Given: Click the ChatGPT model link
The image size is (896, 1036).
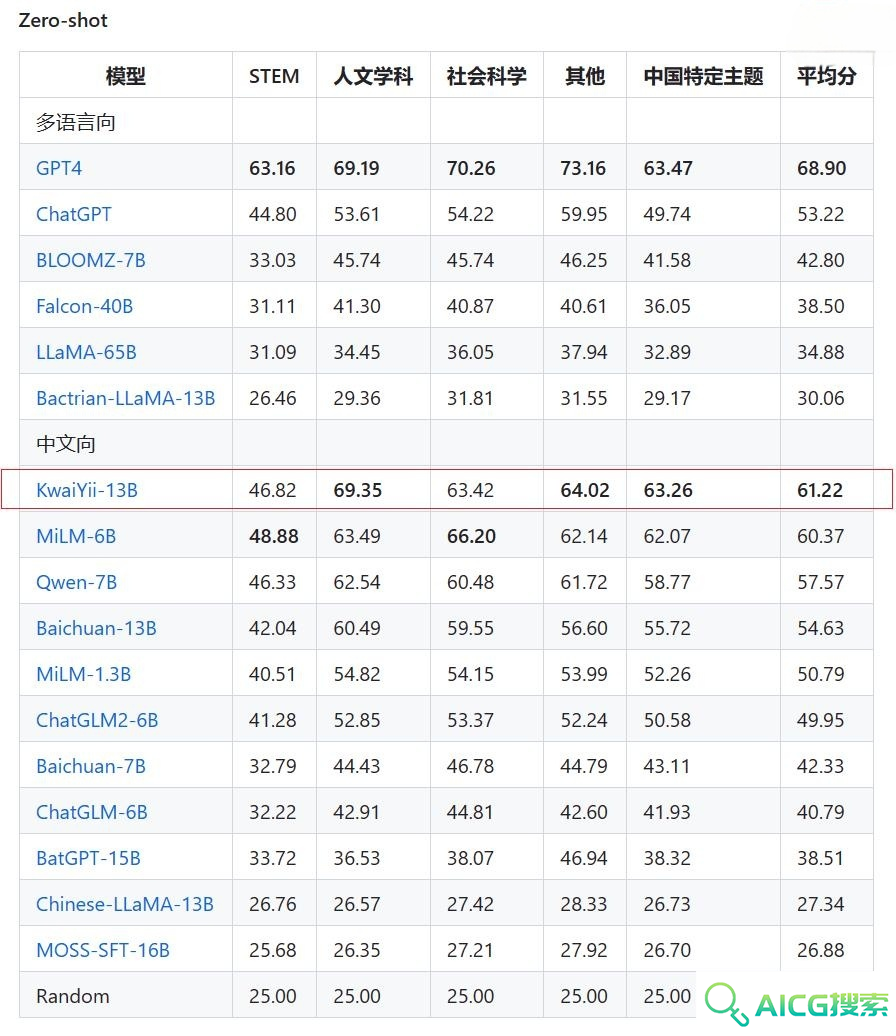Looking at the screenshot, I should pos(74,214).
